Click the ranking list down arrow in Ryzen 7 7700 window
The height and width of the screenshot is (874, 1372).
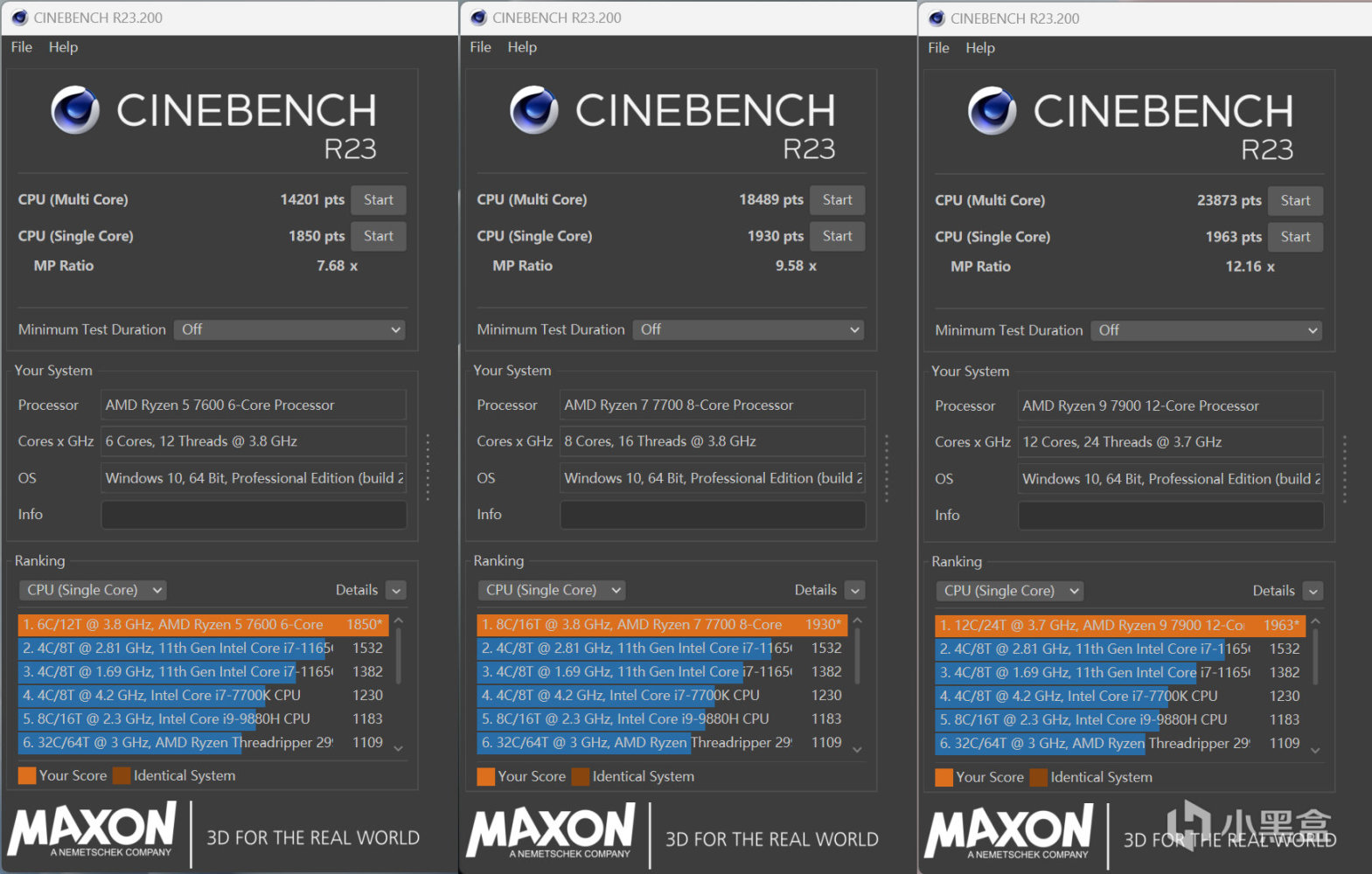[x=857, y=749]
